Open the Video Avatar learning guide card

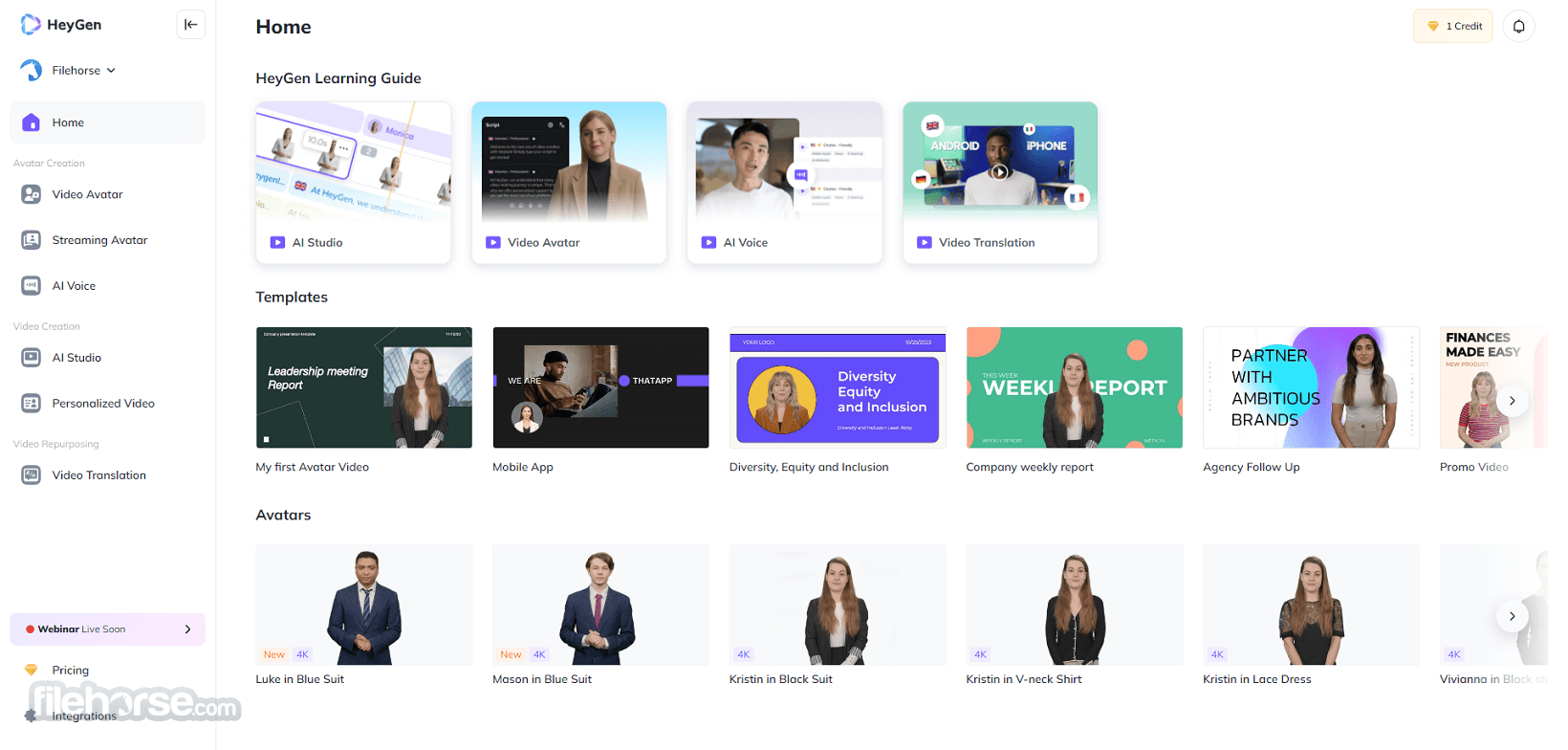coord(569,183)
